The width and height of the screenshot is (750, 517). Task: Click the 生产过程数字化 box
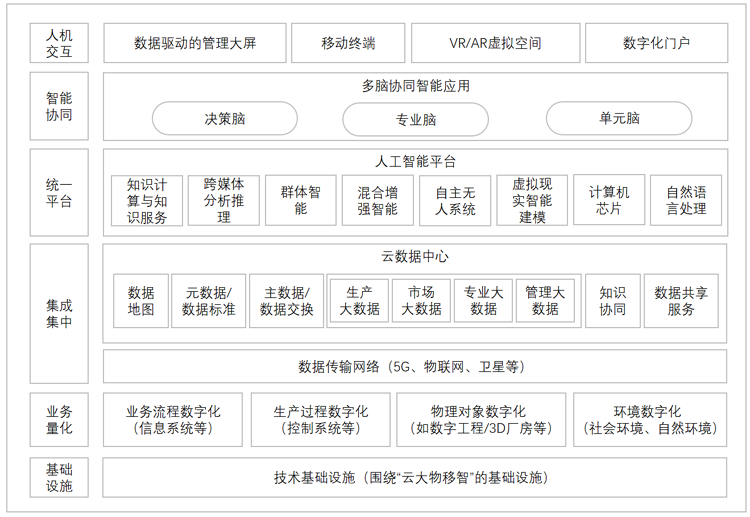[320, 420]
